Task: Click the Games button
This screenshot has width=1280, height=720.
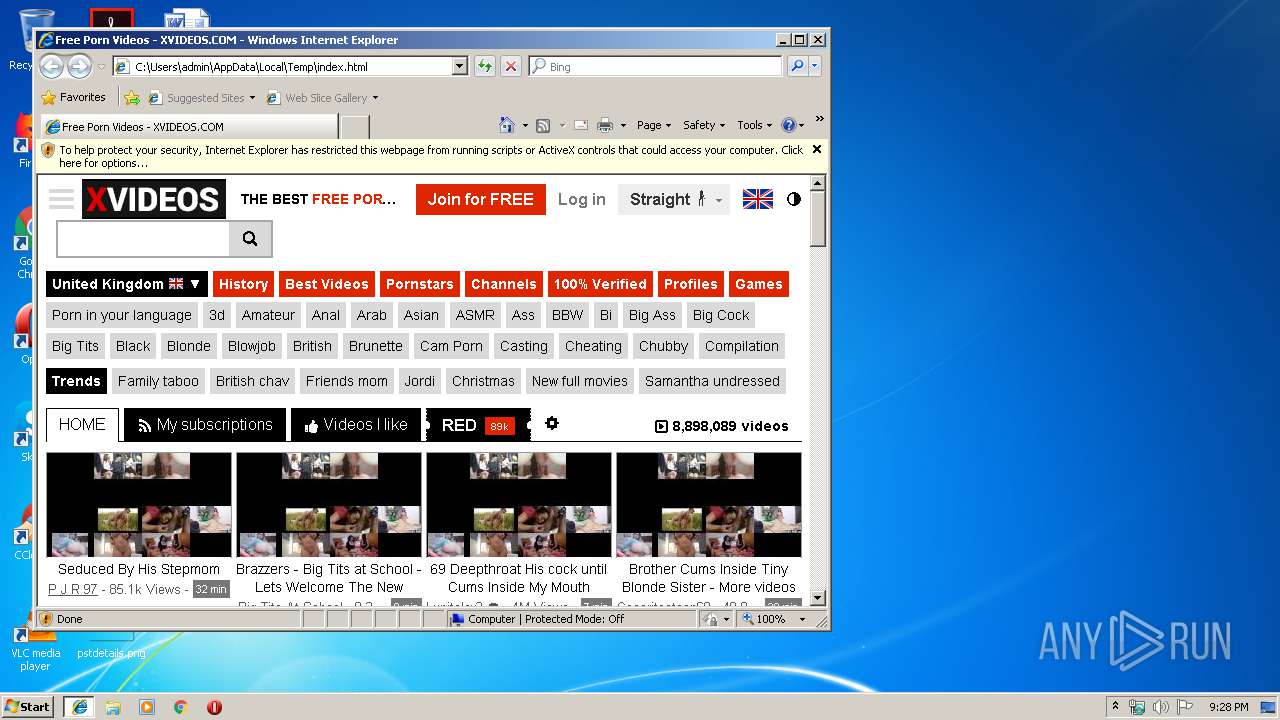Action: [x=759, y=284]
